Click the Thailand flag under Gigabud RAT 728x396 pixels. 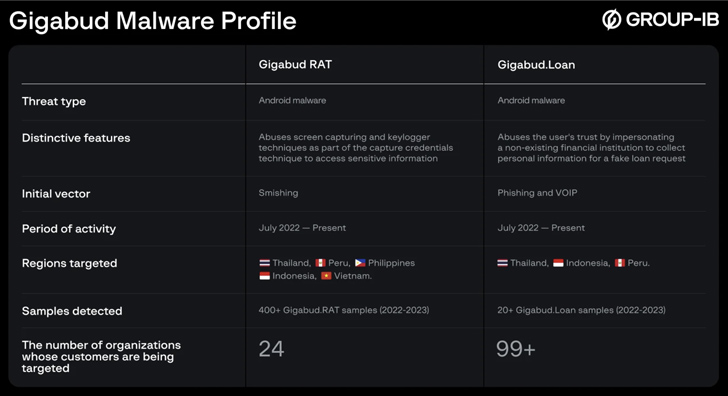click(x=265, y=263)
